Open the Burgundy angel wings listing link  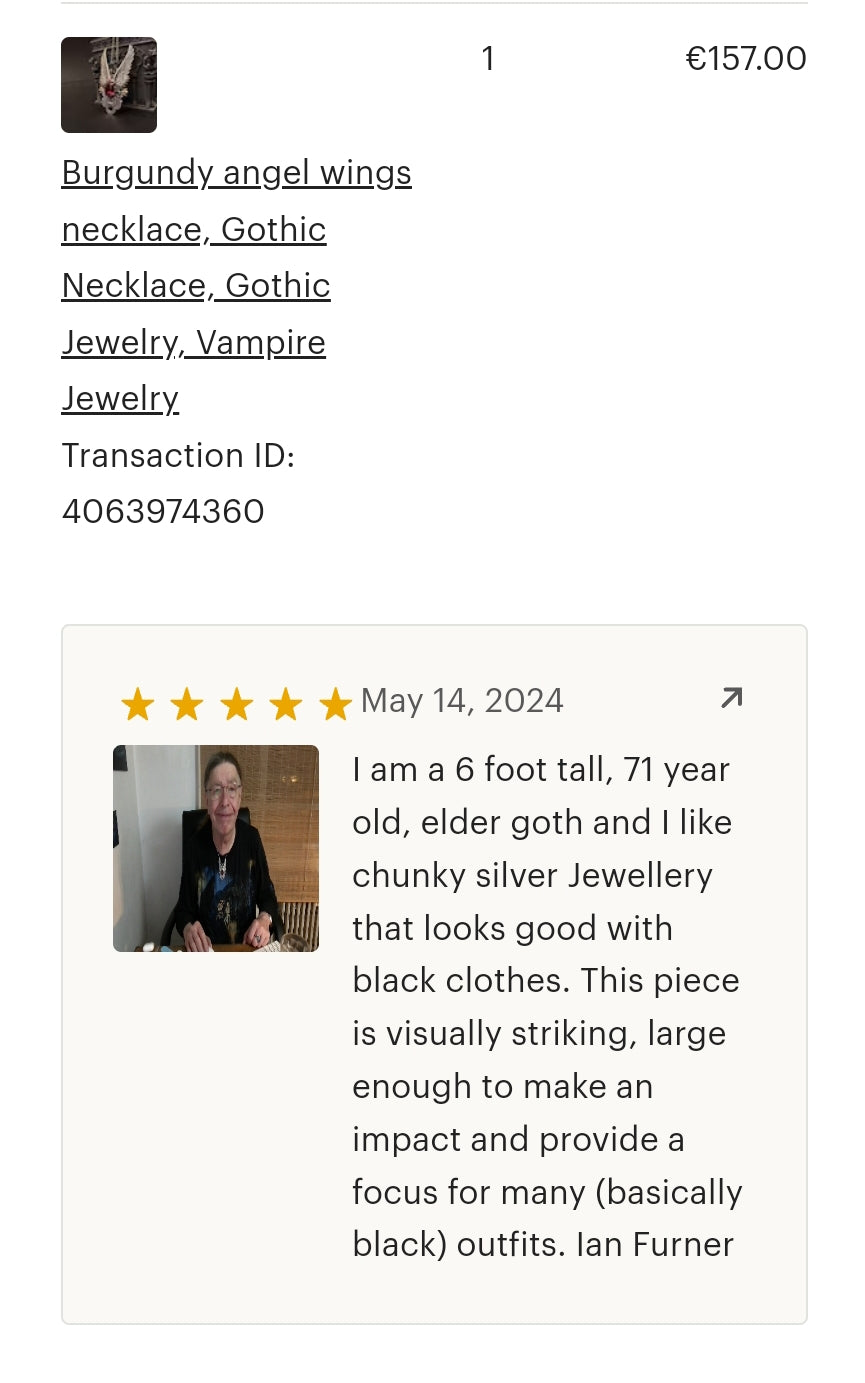pyautogui.click(x=236, y=173)
